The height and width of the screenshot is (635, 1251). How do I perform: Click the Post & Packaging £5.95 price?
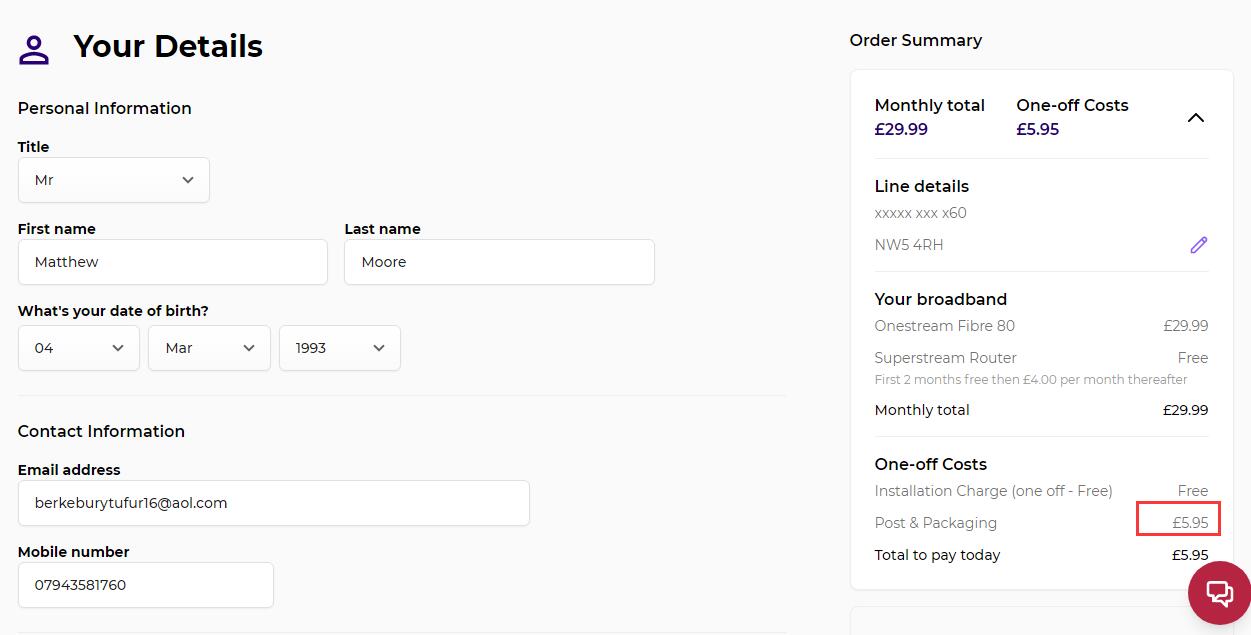point(1190,523)
